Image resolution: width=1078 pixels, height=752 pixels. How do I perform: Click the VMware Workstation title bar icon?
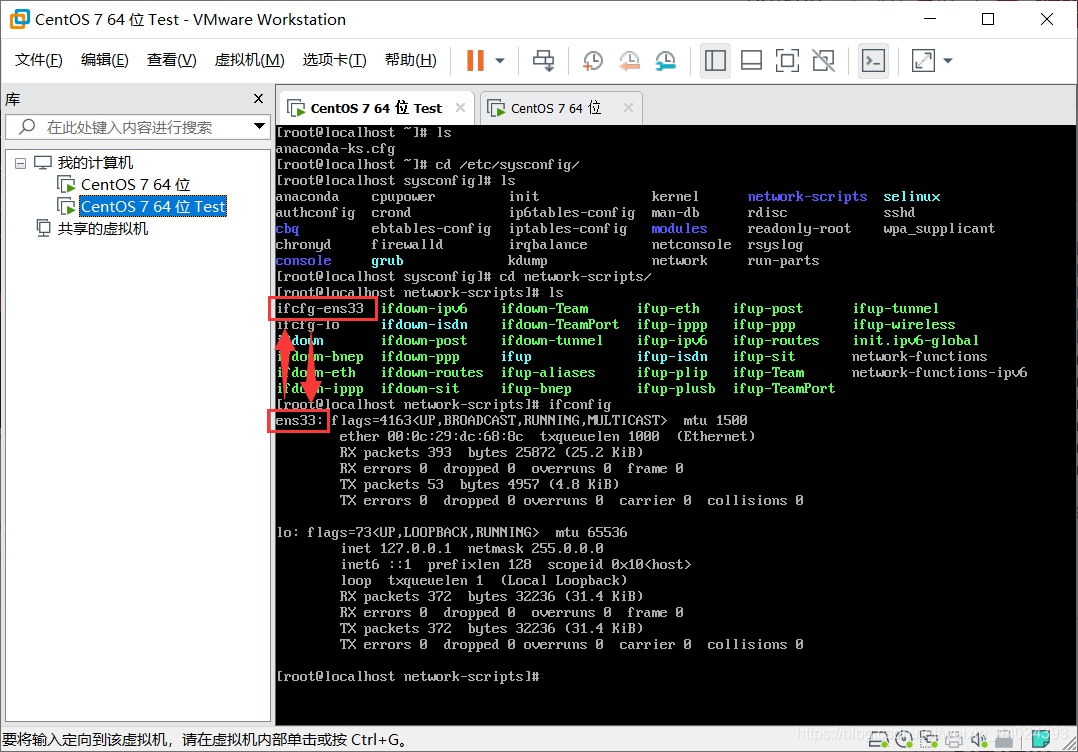19,19
